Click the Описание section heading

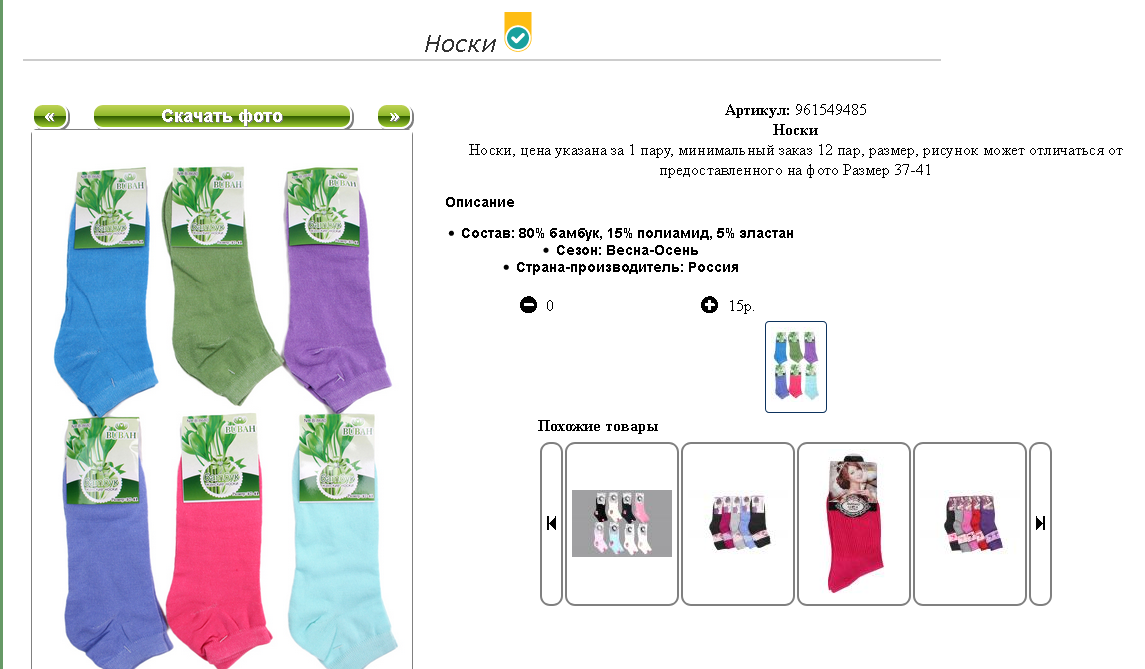(x=480, y=202)
